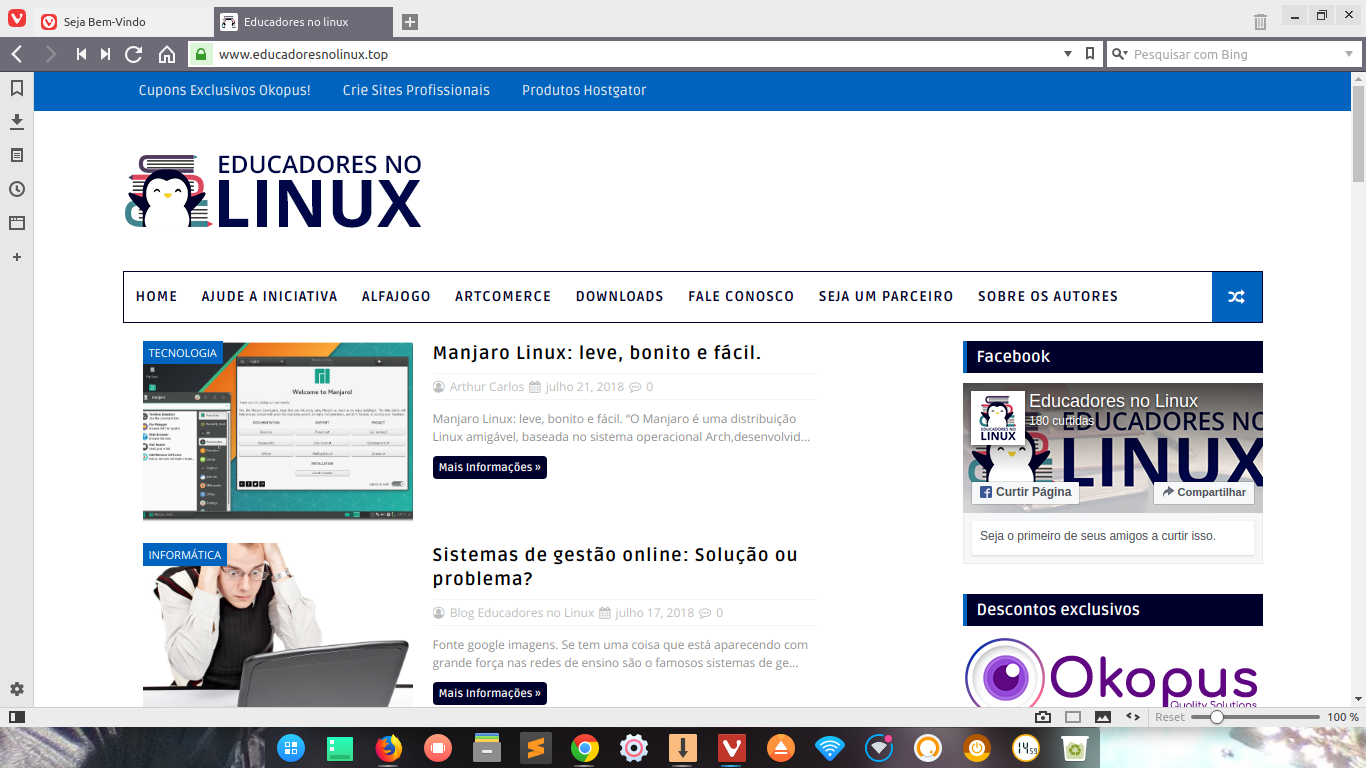
Task: Open the DOWNLOADS menu item
Action: point(620,296)
